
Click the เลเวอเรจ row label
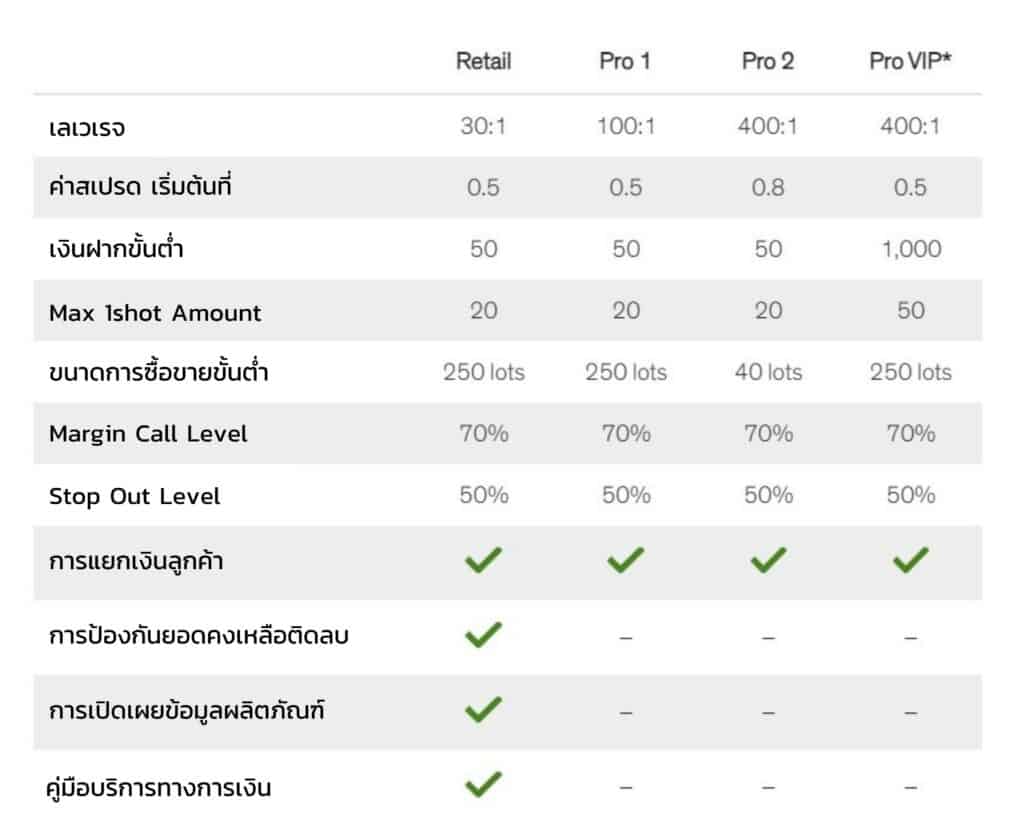87,128
